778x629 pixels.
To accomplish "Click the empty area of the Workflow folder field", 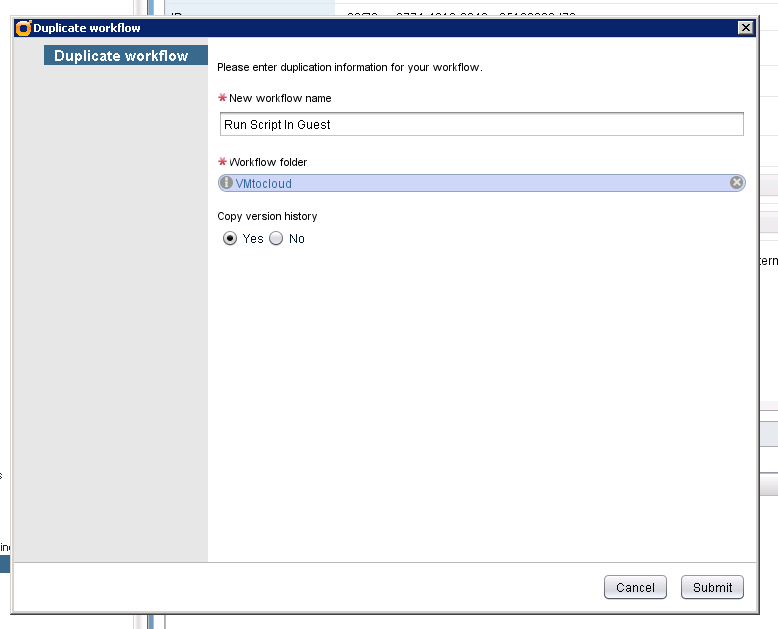I will point(500,184).
